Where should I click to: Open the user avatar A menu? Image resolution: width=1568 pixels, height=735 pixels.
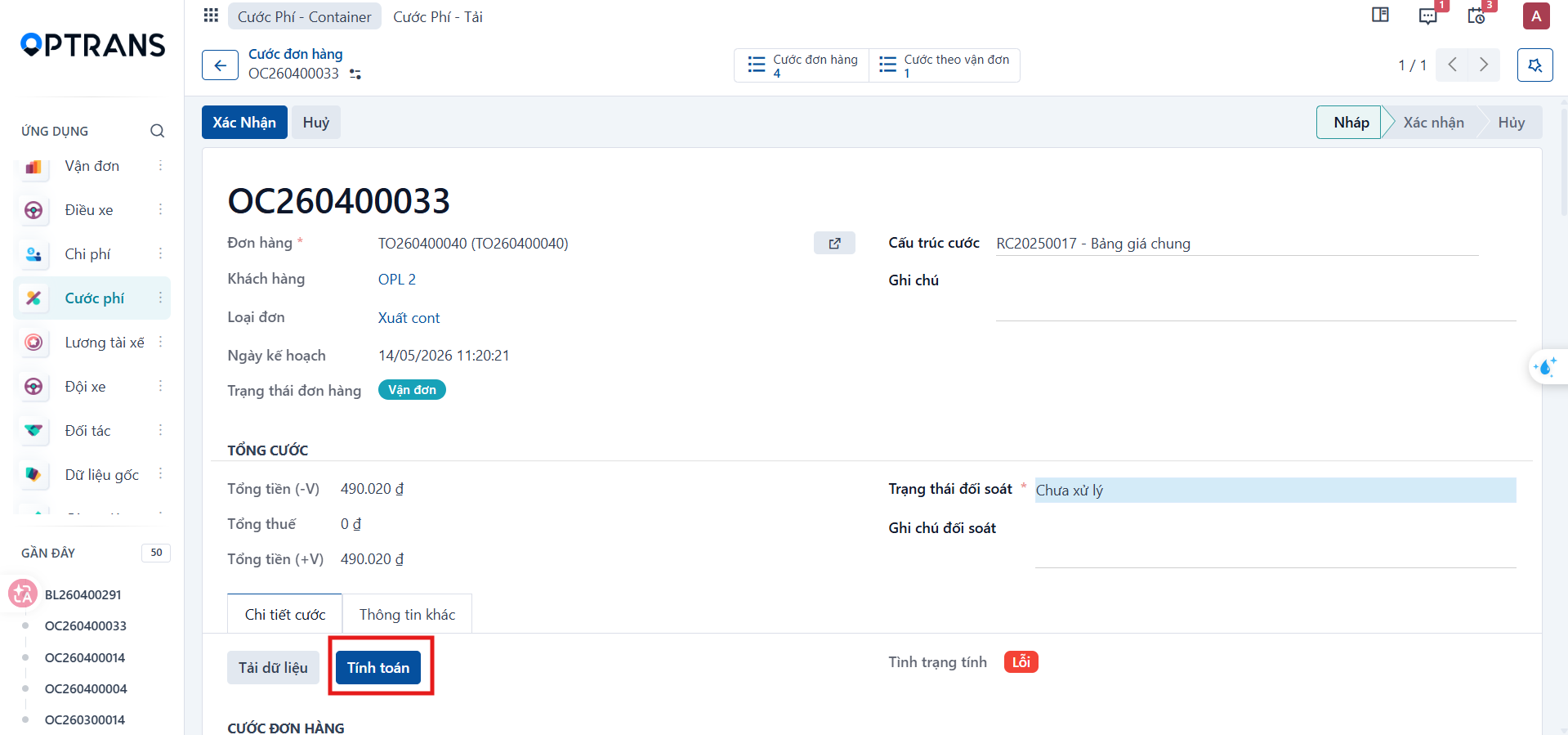pyautogui.click(x=1536, y=16)
